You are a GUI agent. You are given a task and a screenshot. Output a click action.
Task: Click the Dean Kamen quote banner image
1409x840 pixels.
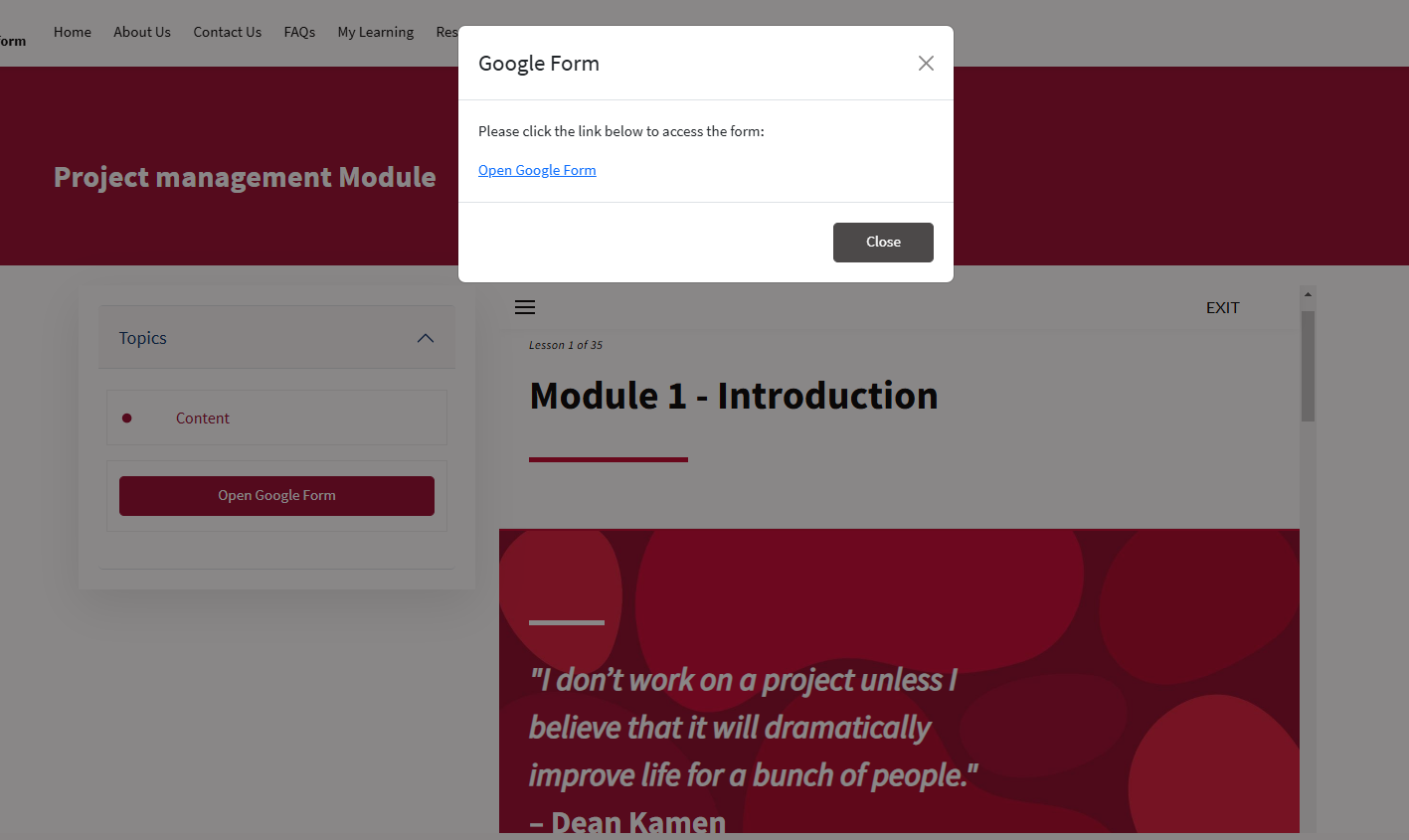pos(899,681)
